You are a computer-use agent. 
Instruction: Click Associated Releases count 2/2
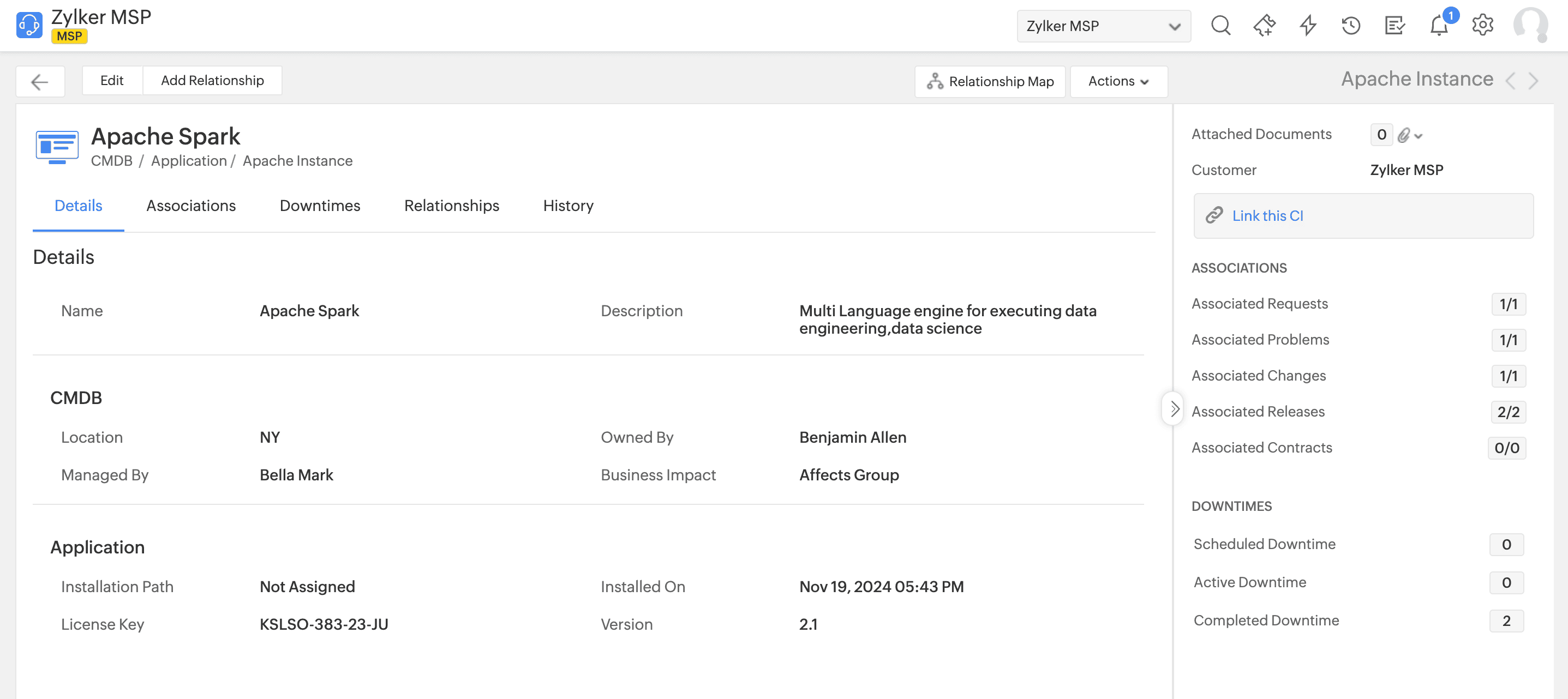click(1508, 412)
